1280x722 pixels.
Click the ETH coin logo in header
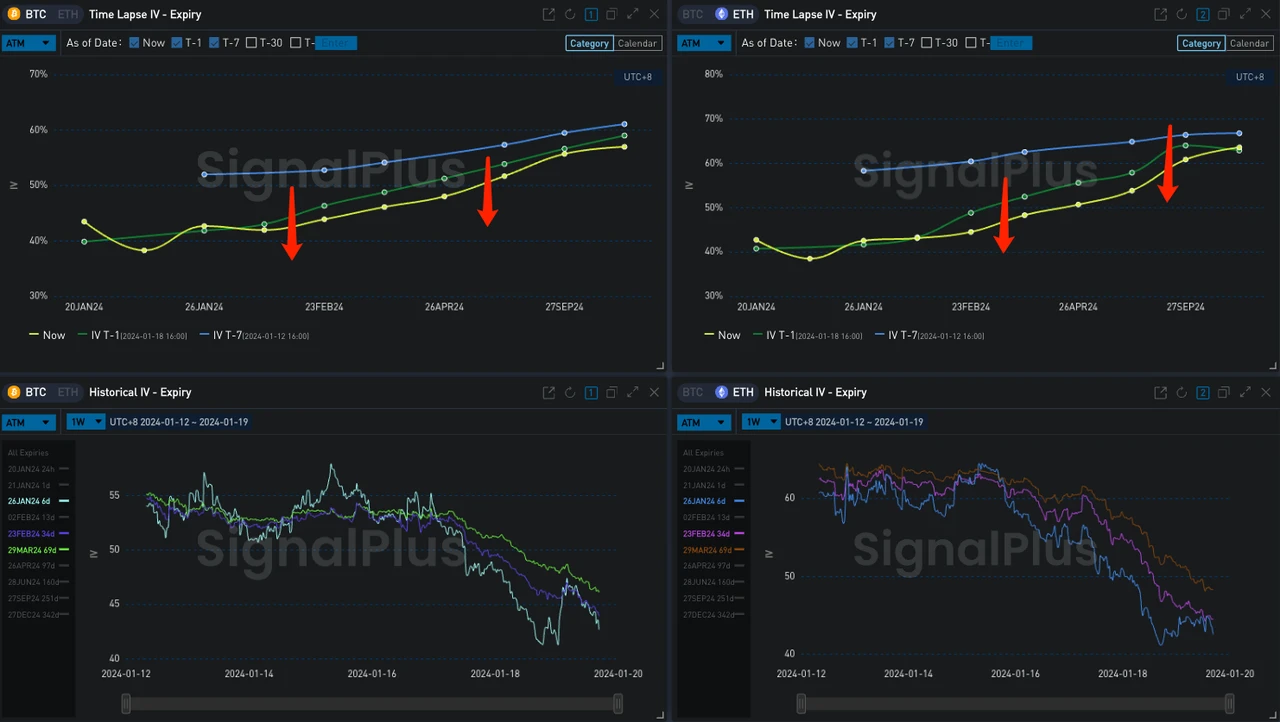(722, 14)
